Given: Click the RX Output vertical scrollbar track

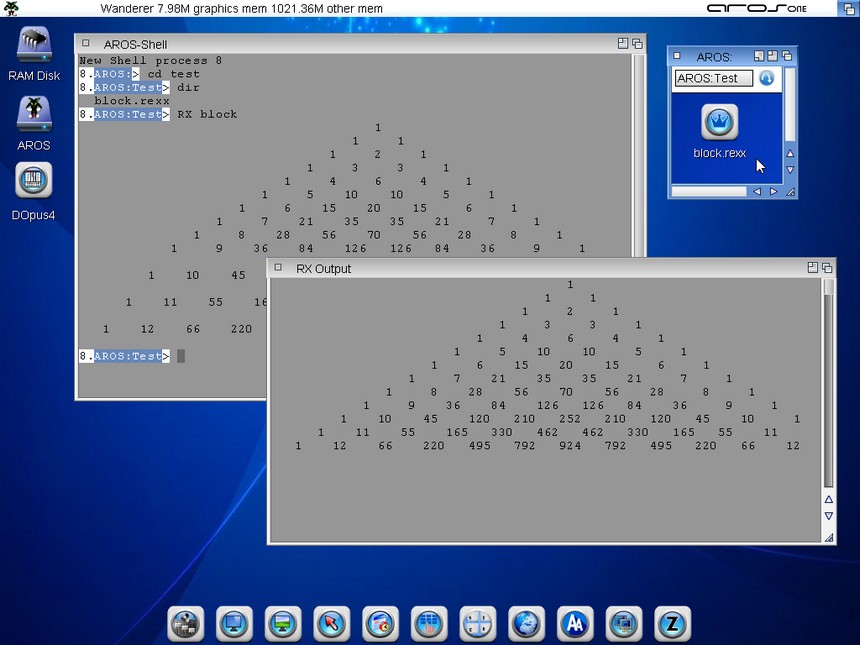Looking at the screenshot, I should 828,400.
